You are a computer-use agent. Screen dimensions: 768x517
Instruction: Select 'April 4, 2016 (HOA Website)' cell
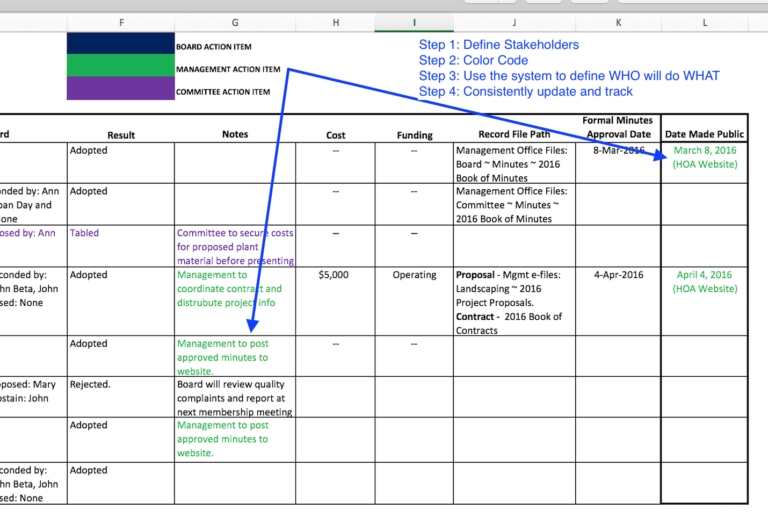(x=704, y=301)
